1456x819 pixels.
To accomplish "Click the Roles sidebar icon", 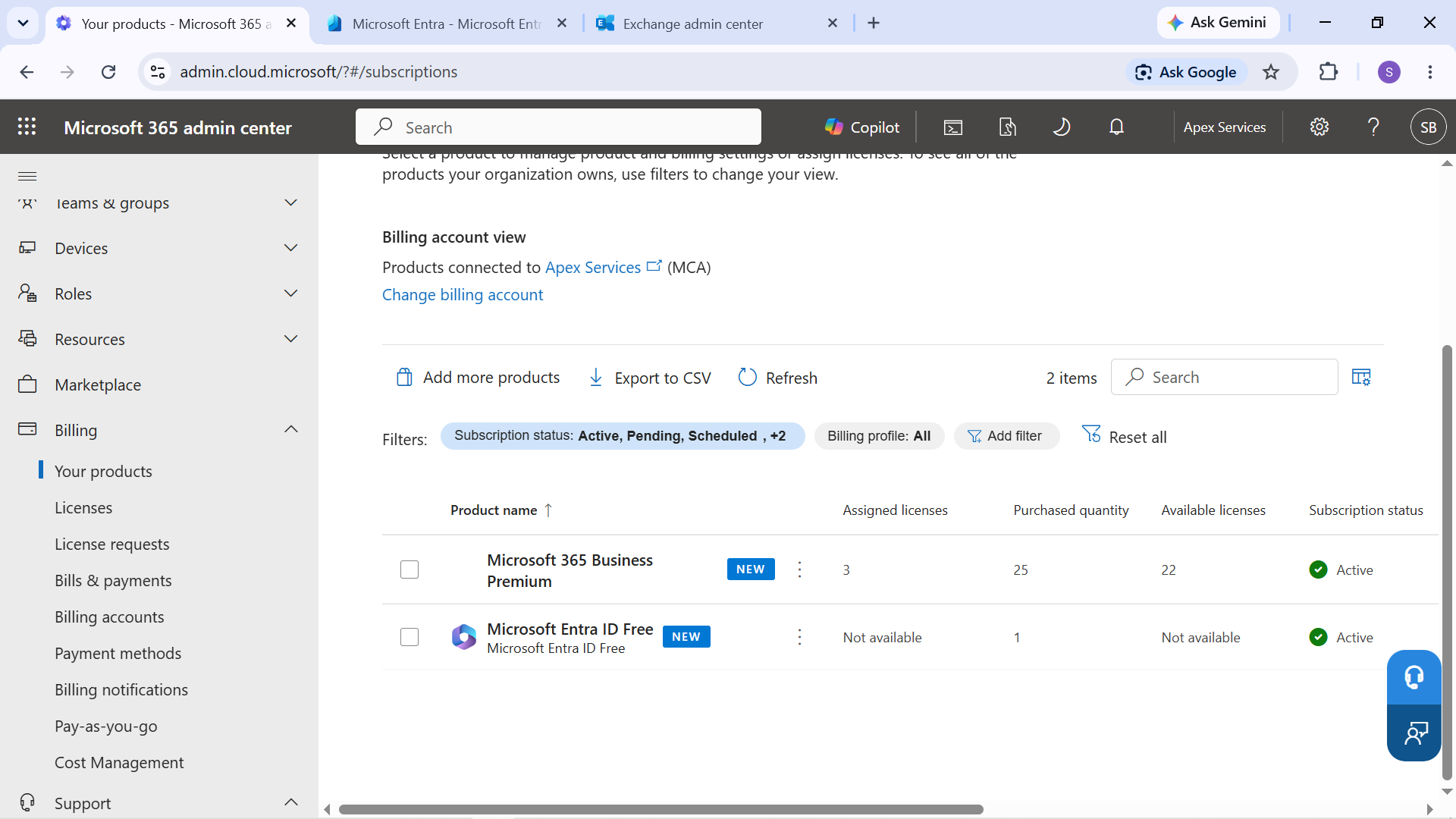I will 27,293.
